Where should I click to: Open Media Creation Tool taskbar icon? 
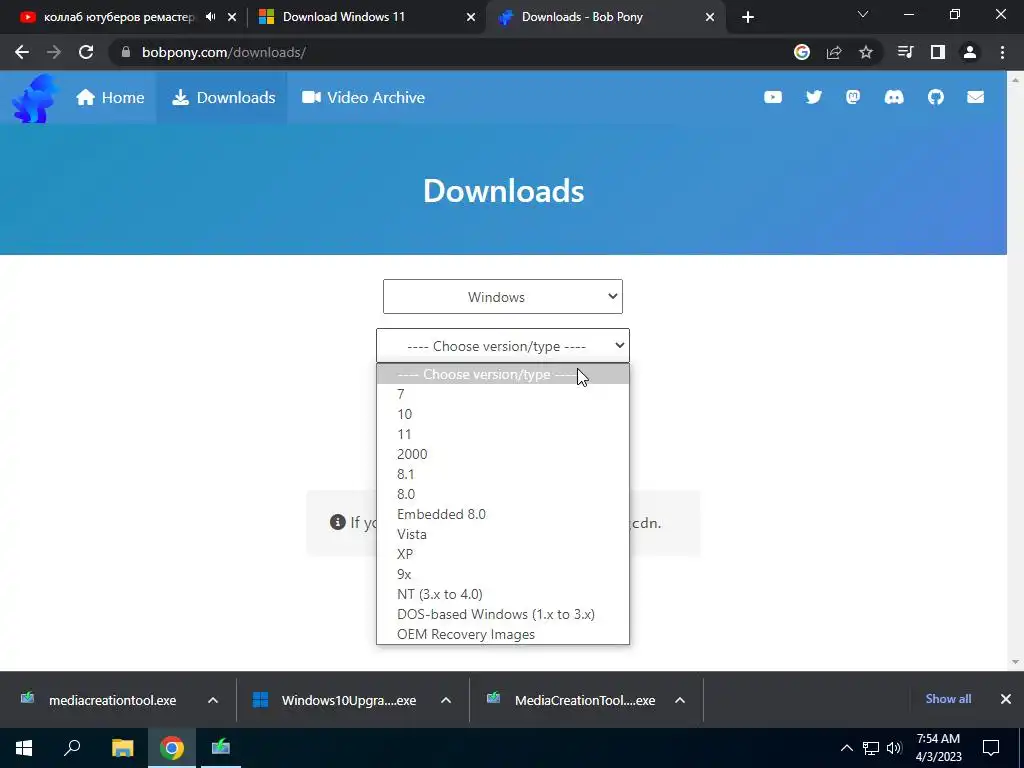(221, 748)
